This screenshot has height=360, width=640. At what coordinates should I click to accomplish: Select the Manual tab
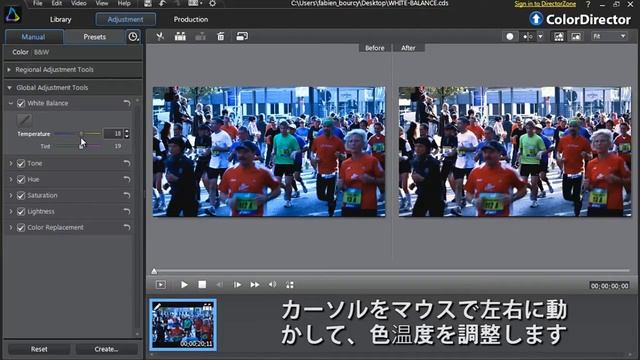click(x=33, y=37)
